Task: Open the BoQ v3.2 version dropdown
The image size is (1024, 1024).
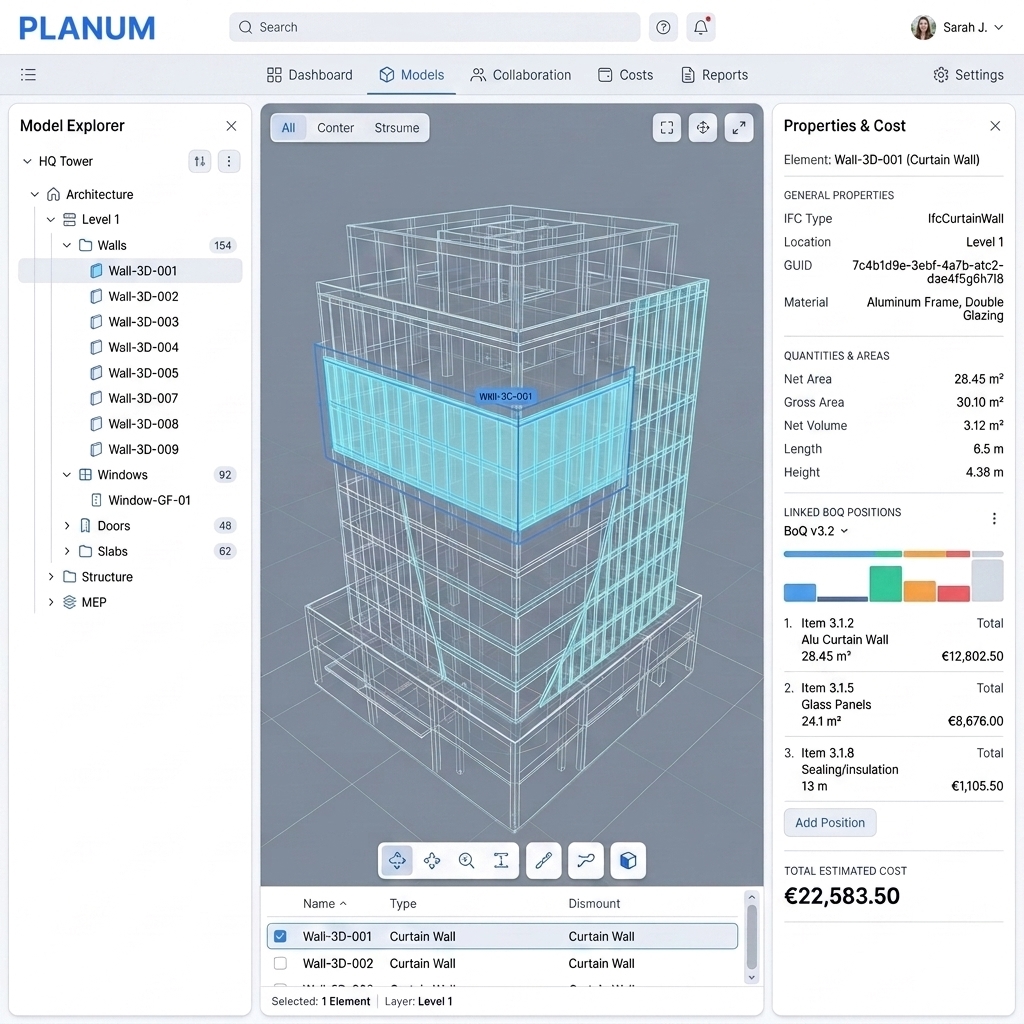Action: (816, 531)
